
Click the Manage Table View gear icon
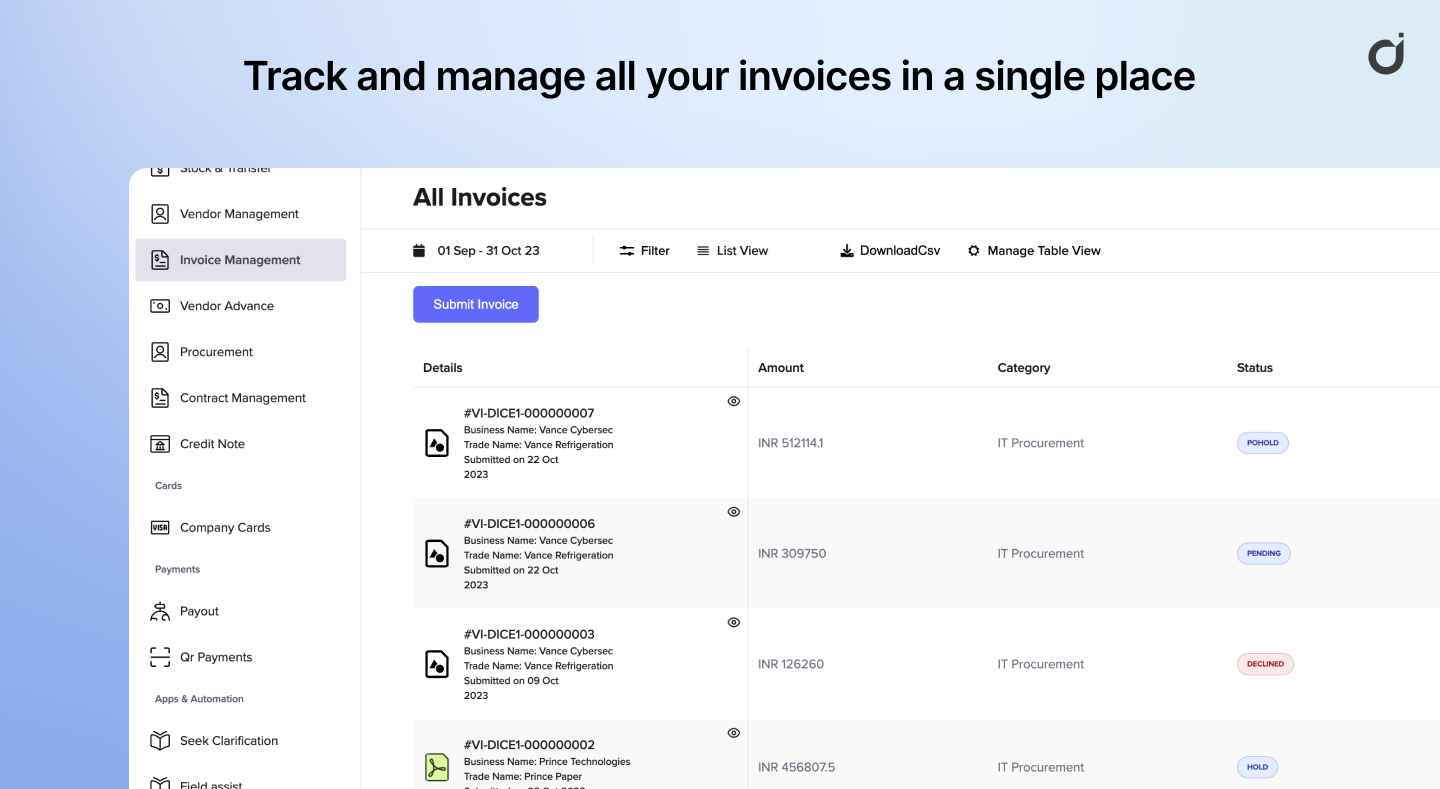click(974, 251)
